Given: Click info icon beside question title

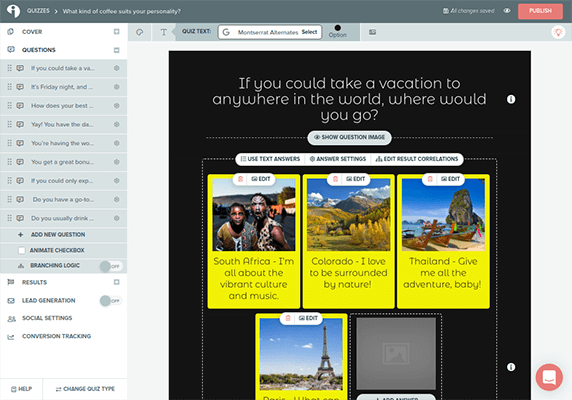Looking at the screenshot, I should click(x=511, y=99).
